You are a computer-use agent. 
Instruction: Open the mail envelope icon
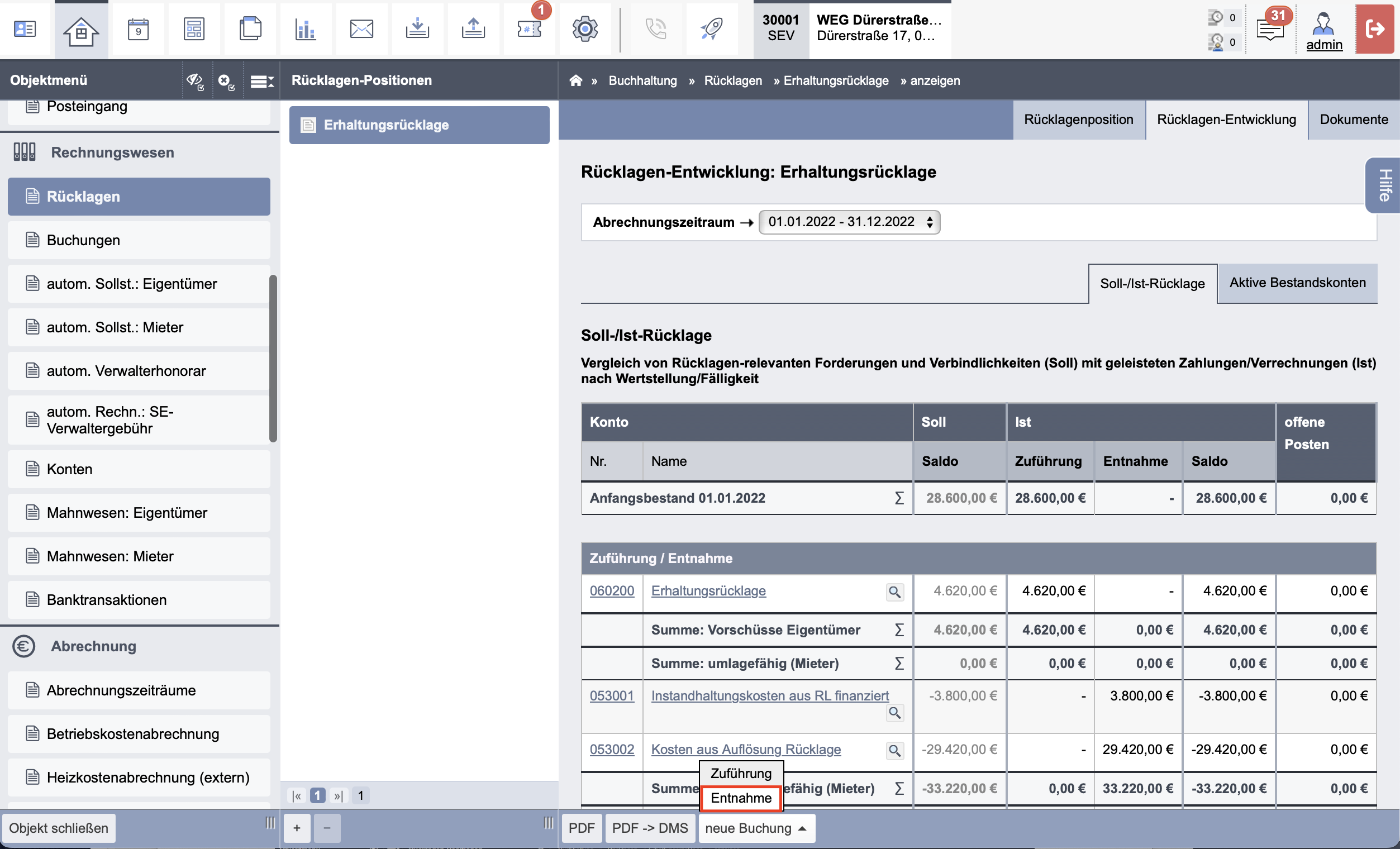coord(361,29)
